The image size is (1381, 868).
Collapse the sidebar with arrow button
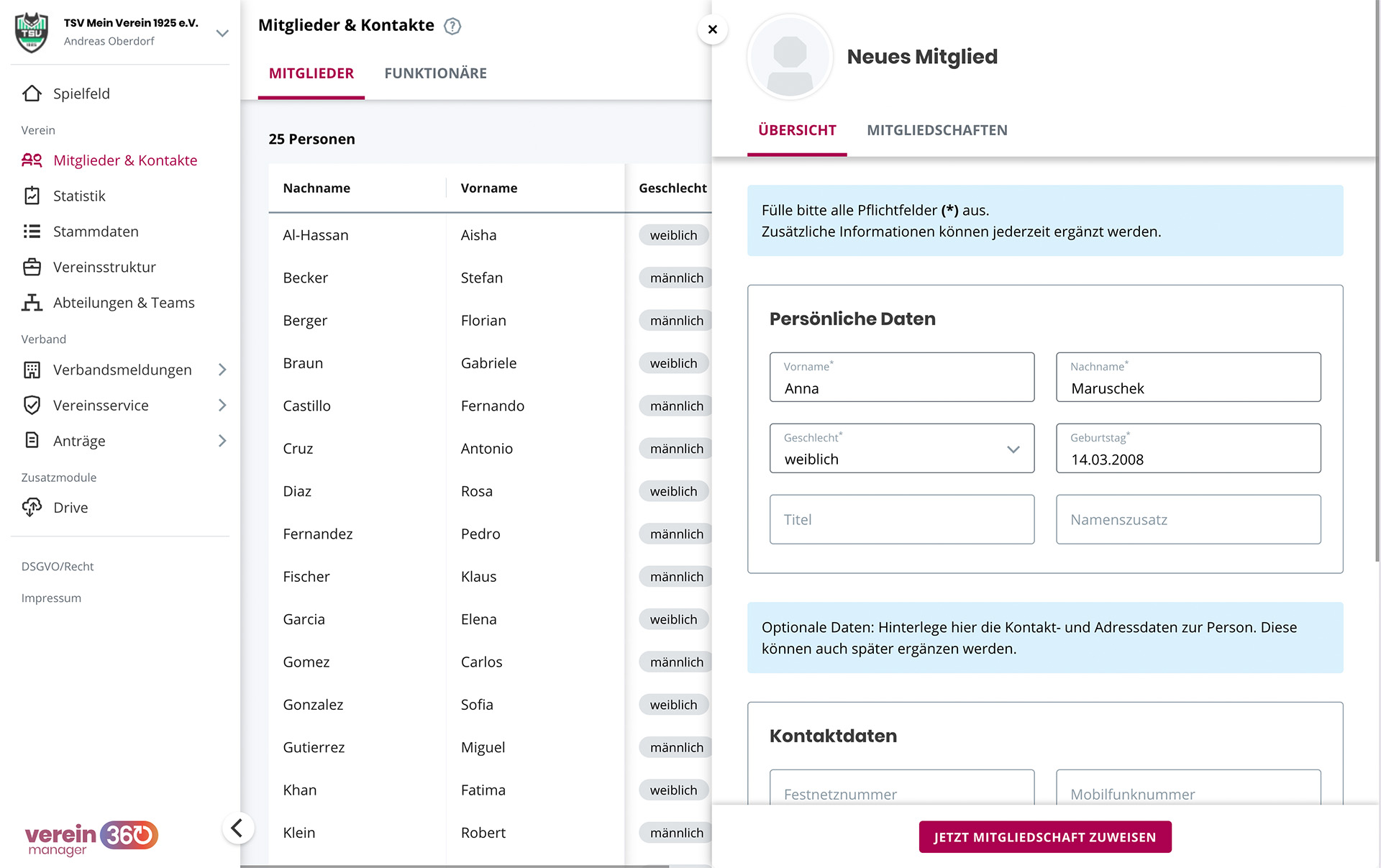pyautogui.click(x=237, y=828)
